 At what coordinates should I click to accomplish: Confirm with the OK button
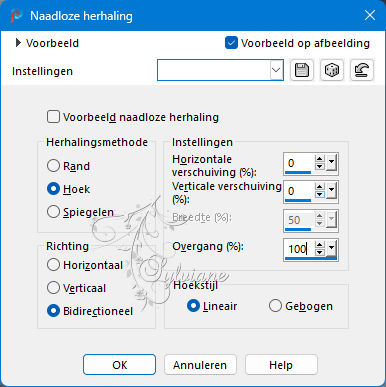(x=119, y=365)
